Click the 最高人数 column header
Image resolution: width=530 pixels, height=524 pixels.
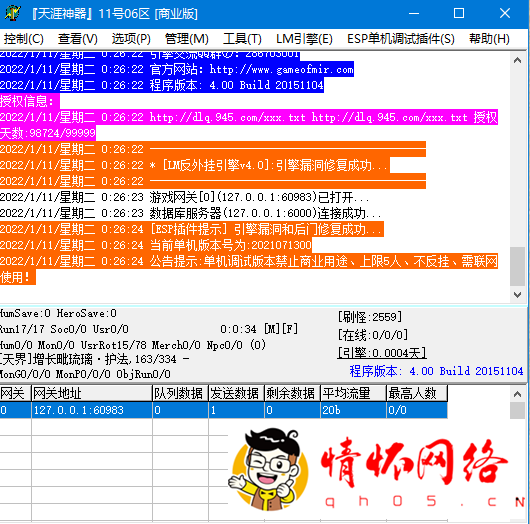point(417,393)
